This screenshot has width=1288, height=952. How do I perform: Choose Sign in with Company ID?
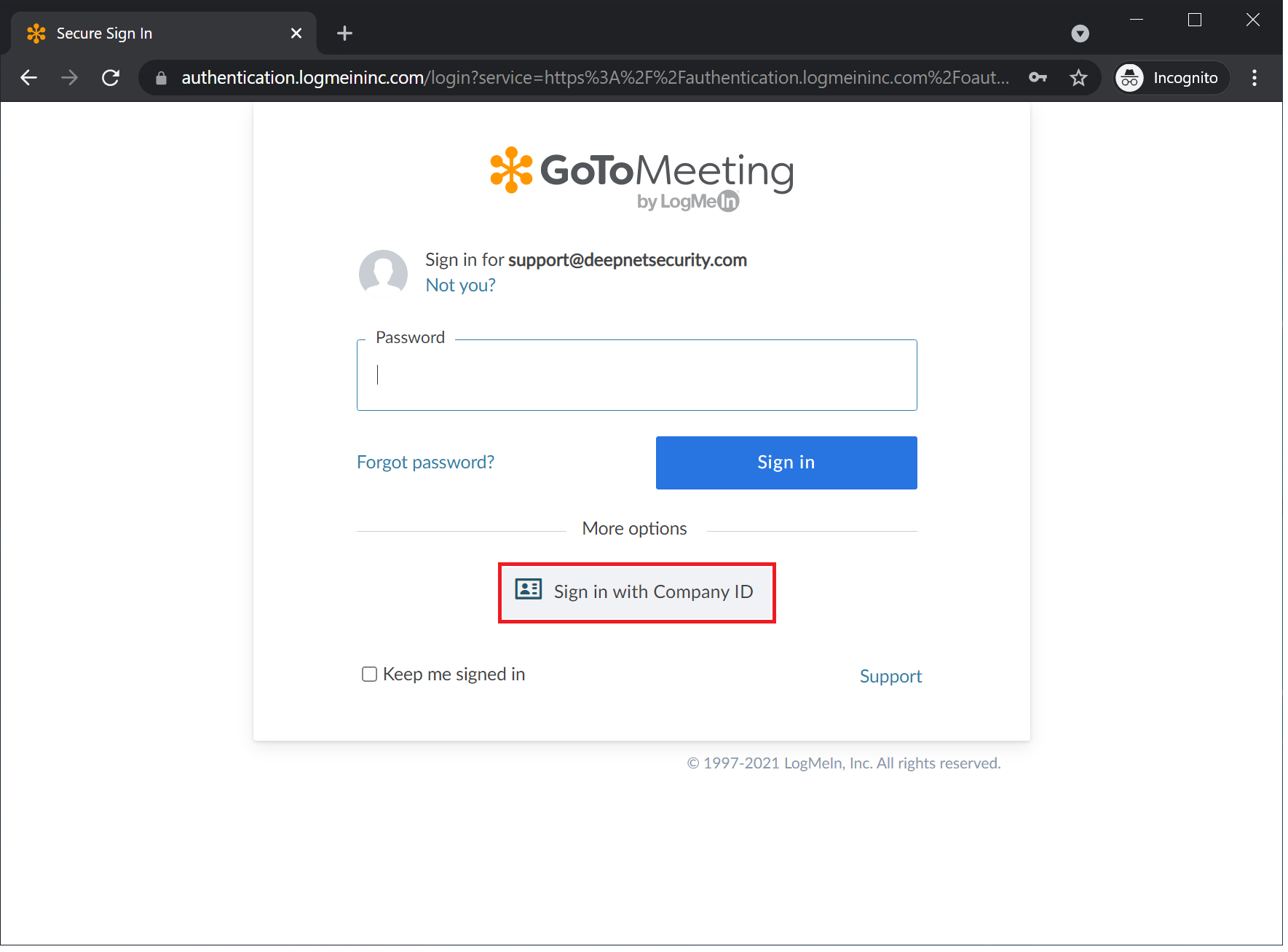637,592
